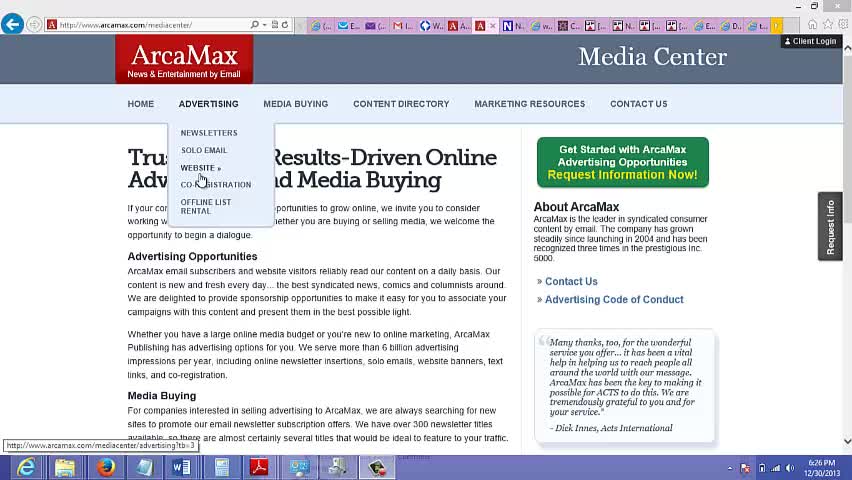852x480 pixels.
Task: Open Favorites star icon
Action: point(828,24)
